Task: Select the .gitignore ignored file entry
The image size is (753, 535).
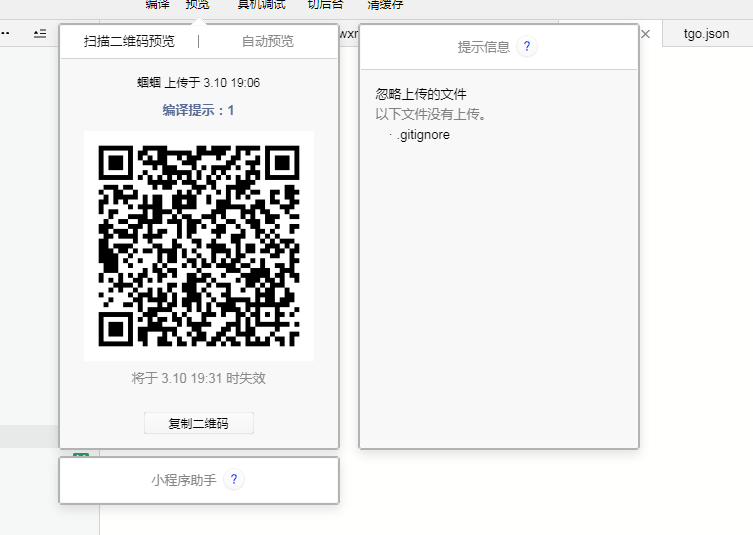Action: click(x=424, y=135)
